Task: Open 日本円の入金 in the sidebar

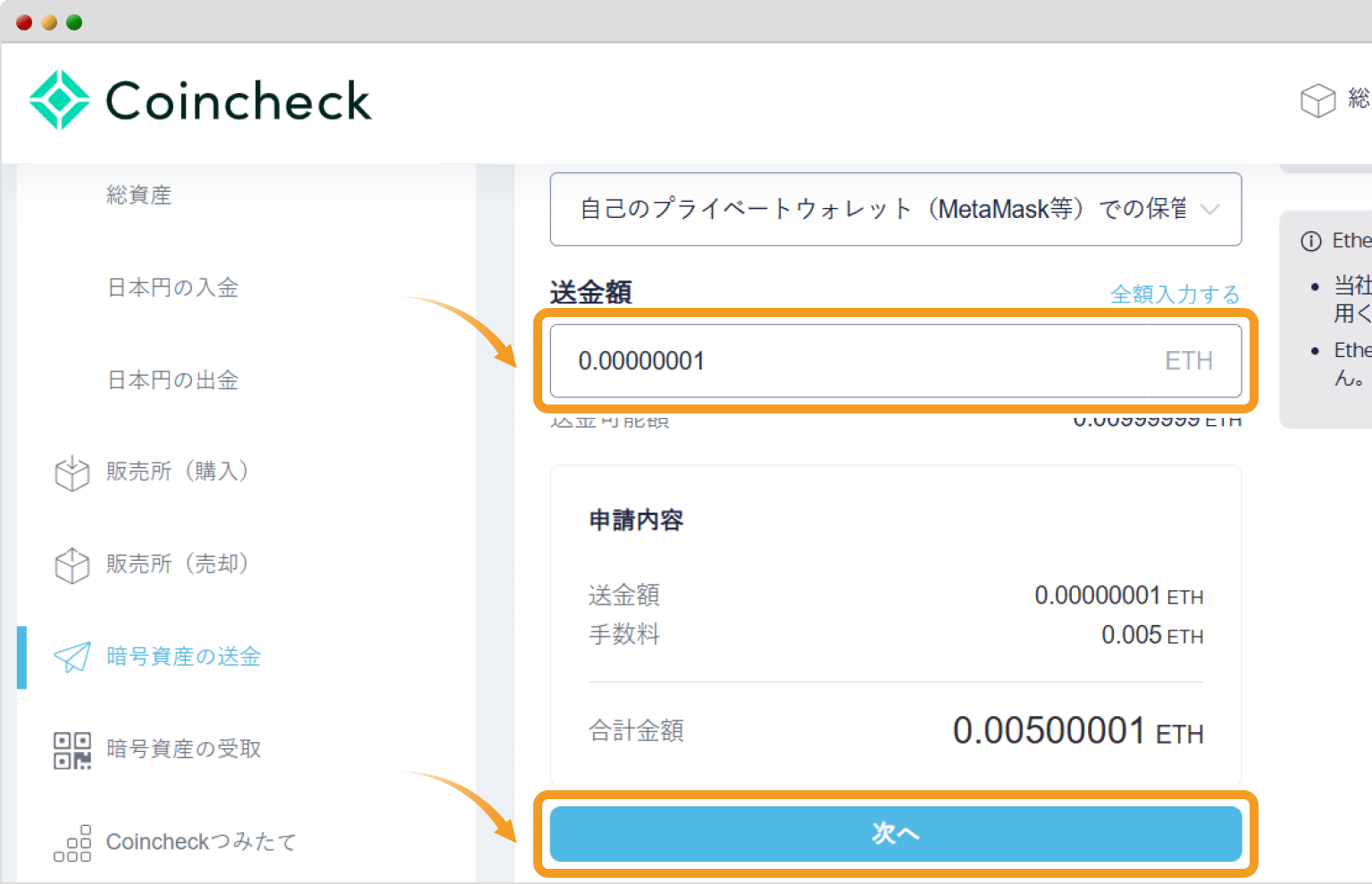Action: tap(173, 288)
